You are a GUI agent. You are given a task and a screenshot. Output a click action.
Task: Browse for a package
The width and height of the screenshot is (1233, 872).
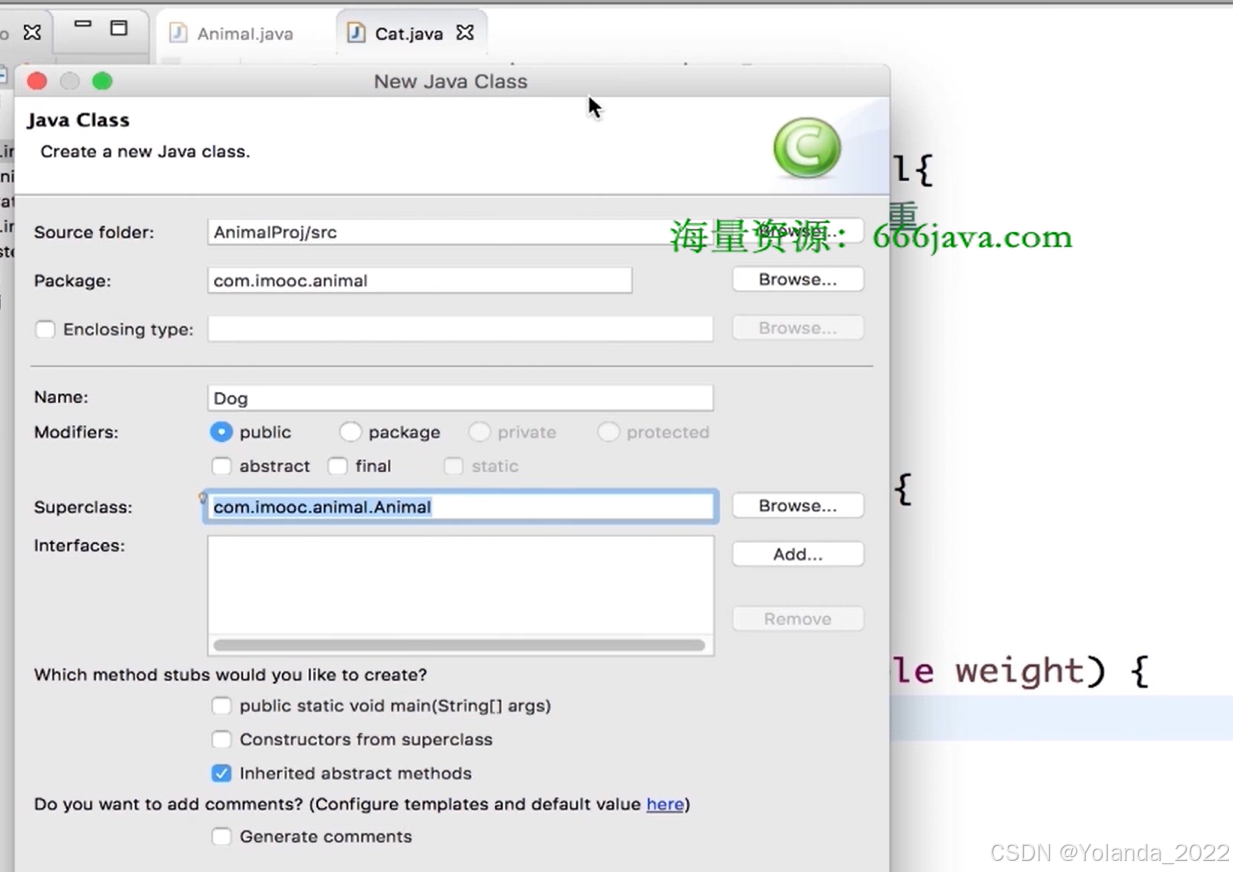797,279
